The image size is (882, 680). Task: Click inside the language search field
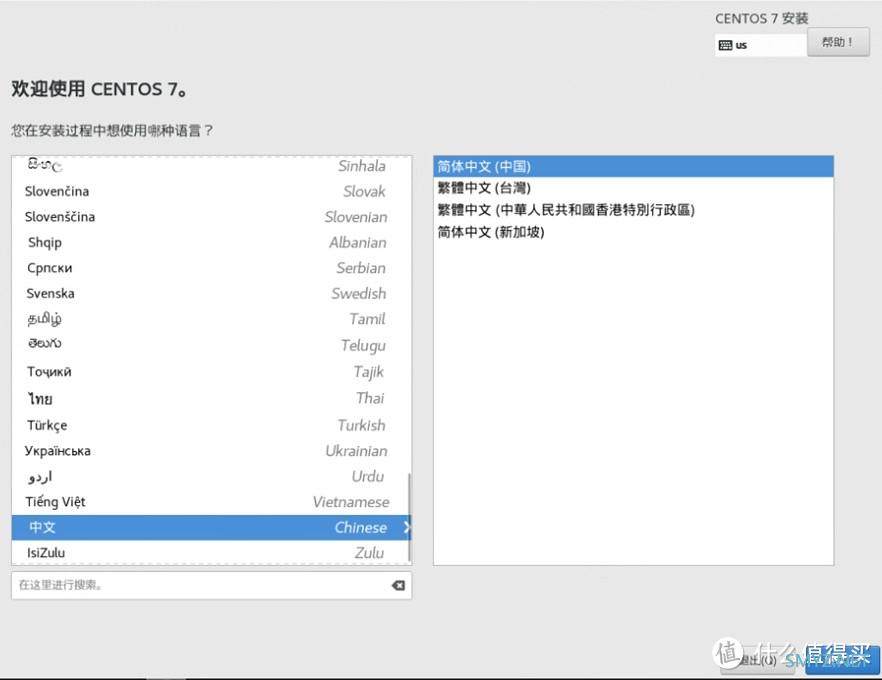click(x=212, y=586)
